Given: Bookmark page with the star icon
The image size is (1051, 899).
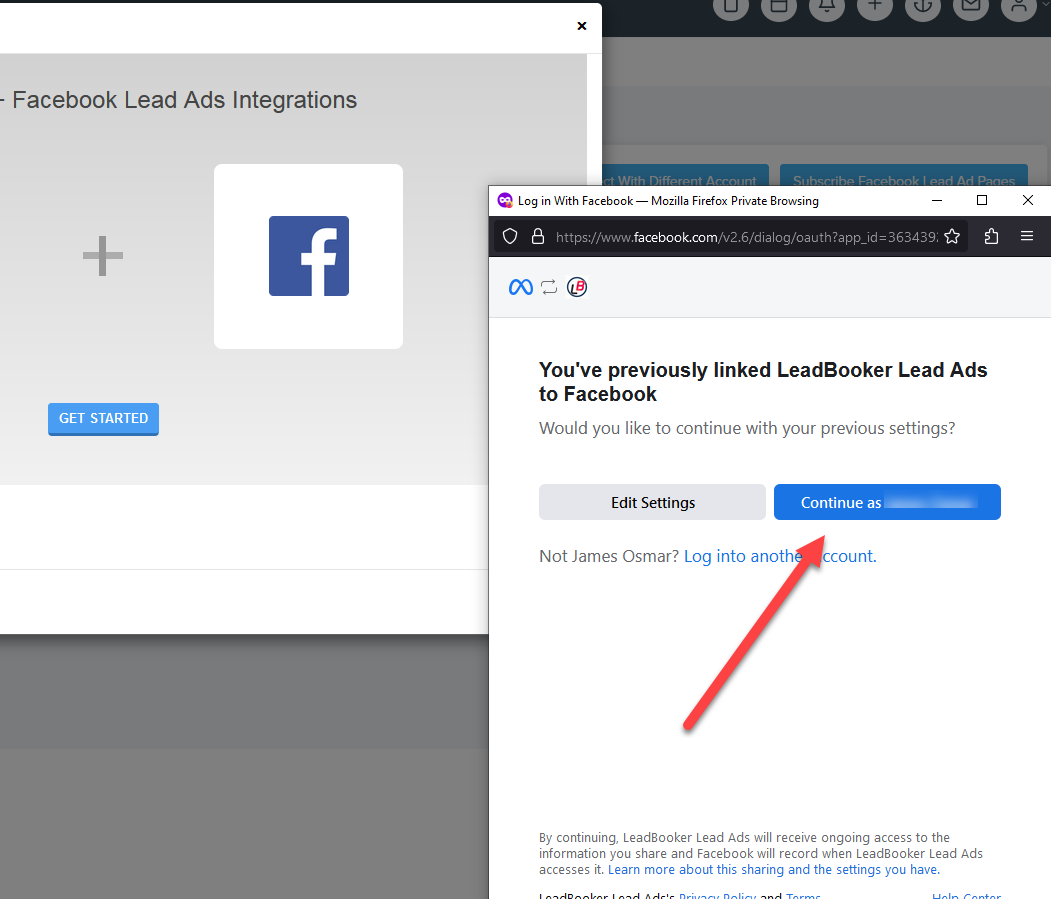Looking at the screenshot, I should (x=952, y=237).
